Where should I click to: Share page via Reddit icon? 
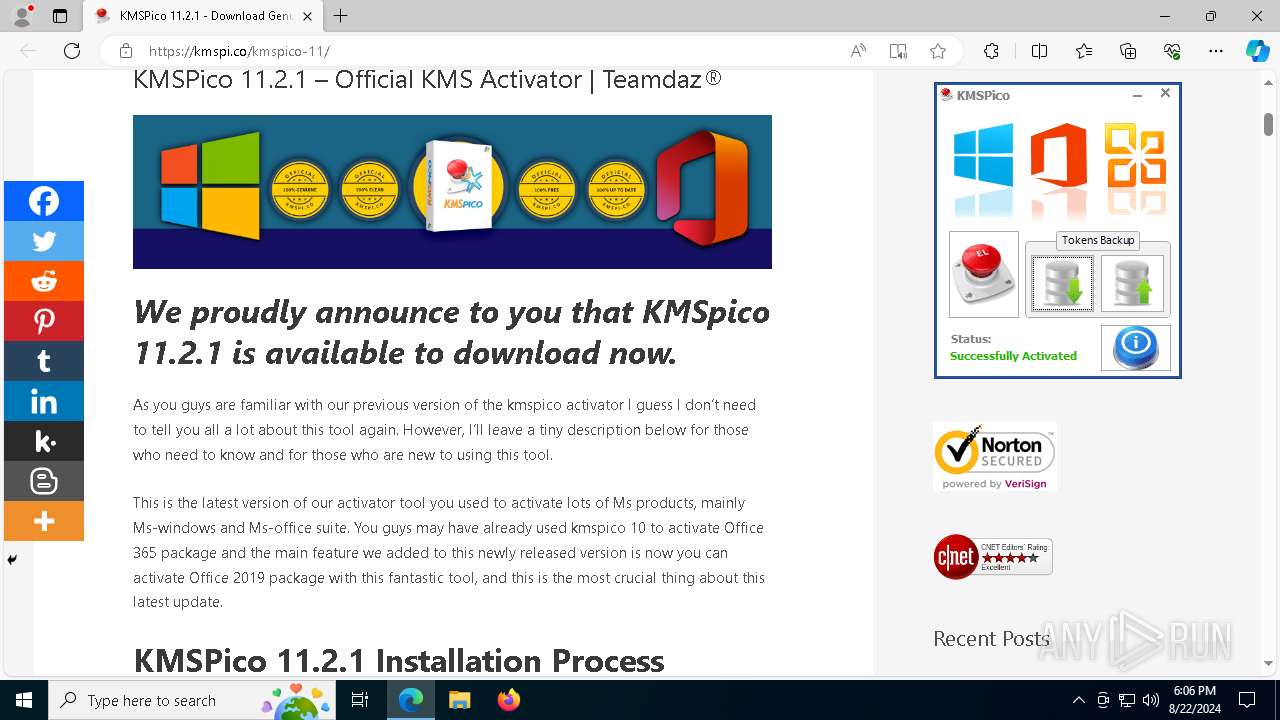click(44, 281)
